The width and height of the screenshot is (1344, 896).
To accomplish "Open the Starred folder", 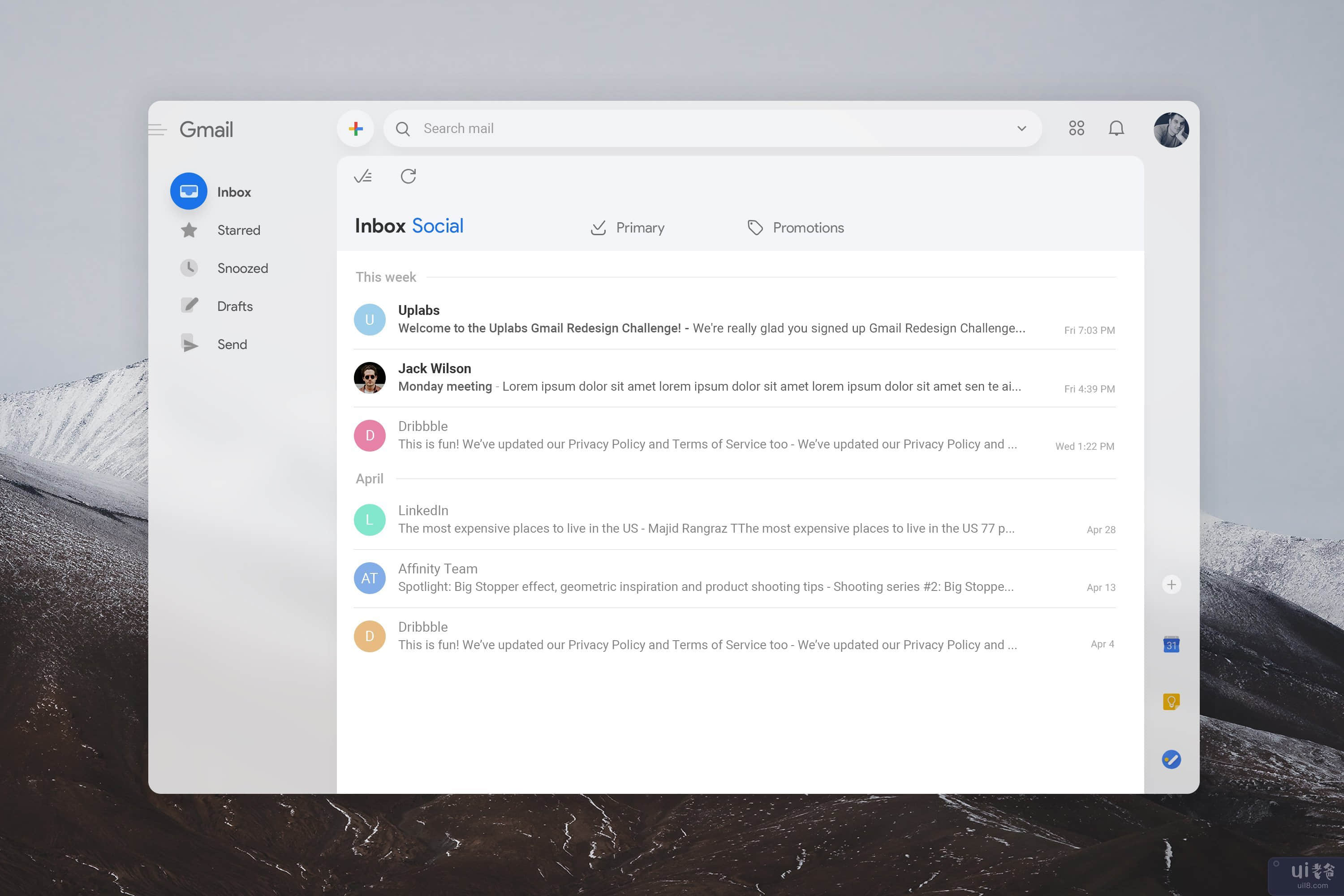I will (238, 230).
